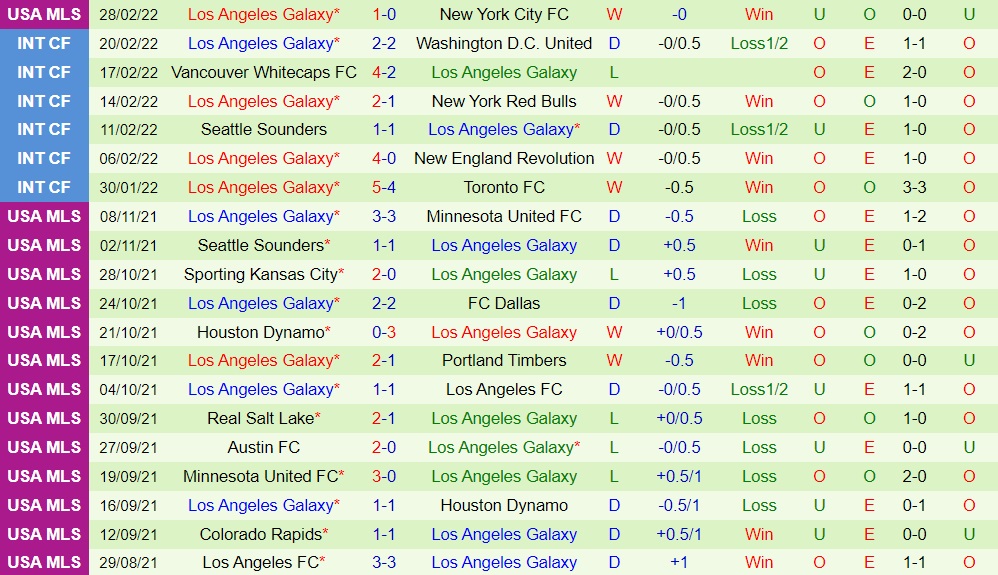This screenshot has width=998, height=575.
Task: Click the Austin FC team name
Action: tap(264, 447)
